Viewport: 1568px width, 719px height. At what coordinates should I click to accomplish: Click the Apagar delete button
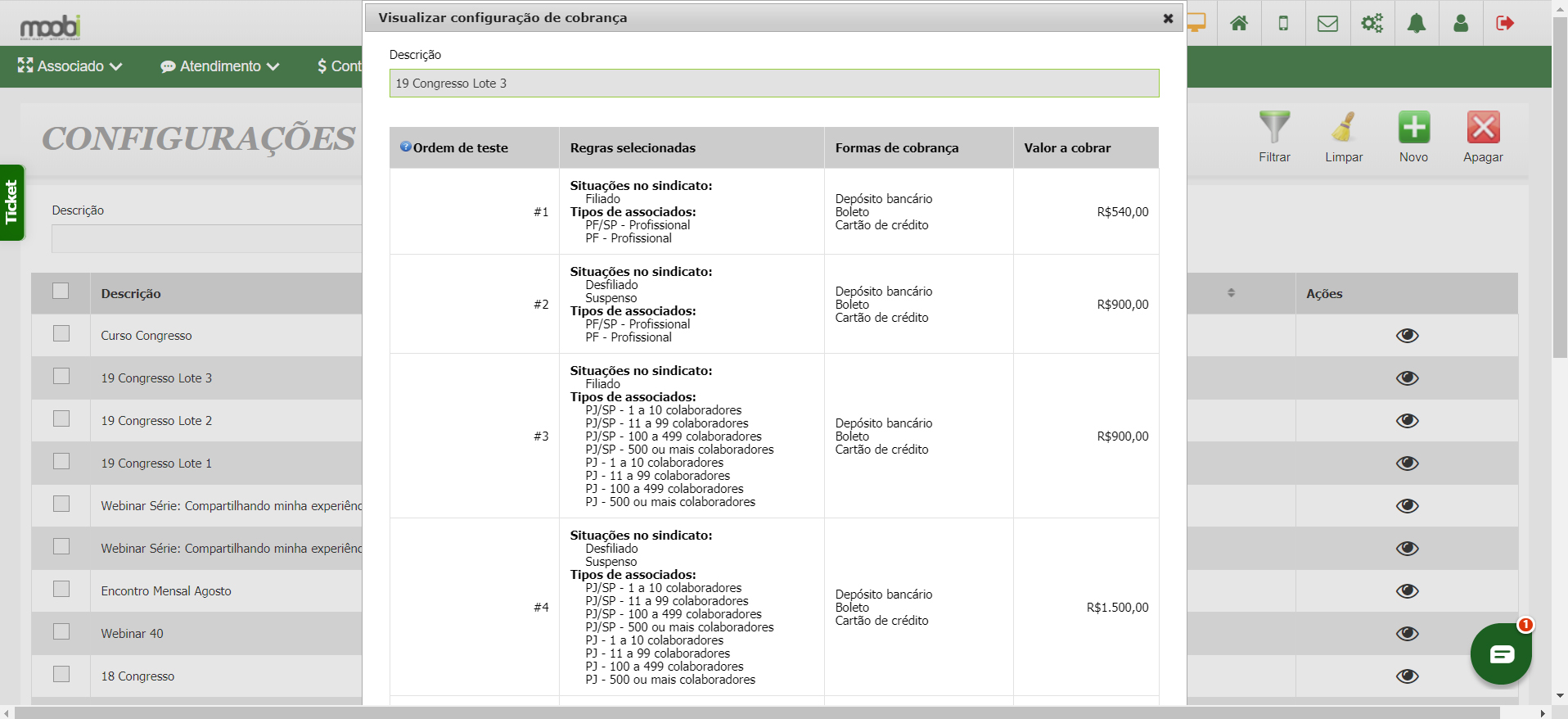pos(1483,128)
